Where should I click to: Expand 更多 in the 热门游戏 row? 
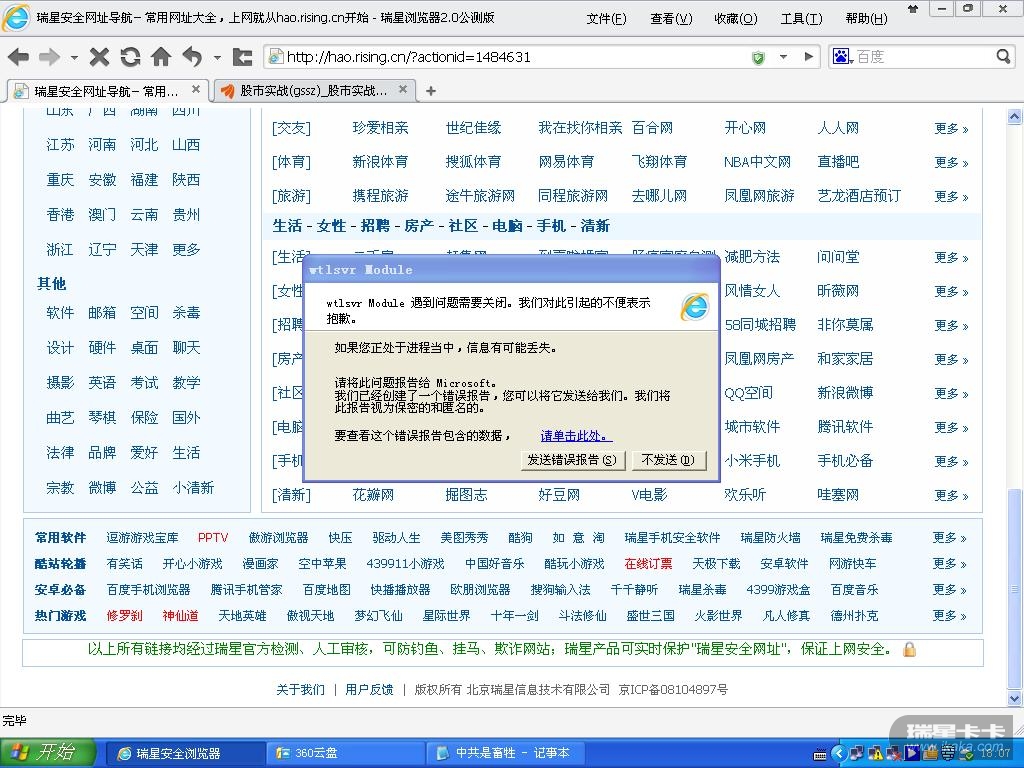click(x=950, y=616)
